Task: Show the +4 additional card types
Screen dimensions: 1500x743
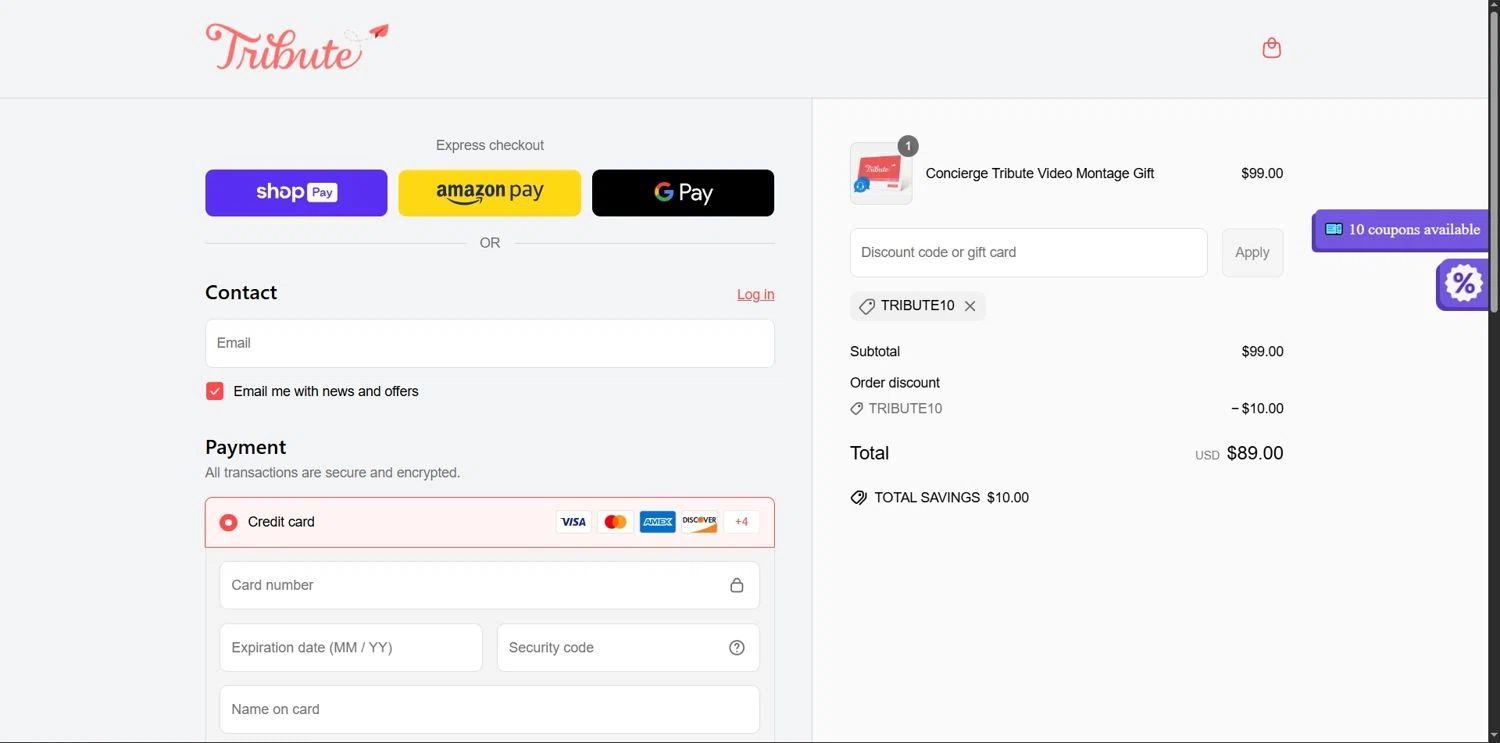Action: click(741, 522)
